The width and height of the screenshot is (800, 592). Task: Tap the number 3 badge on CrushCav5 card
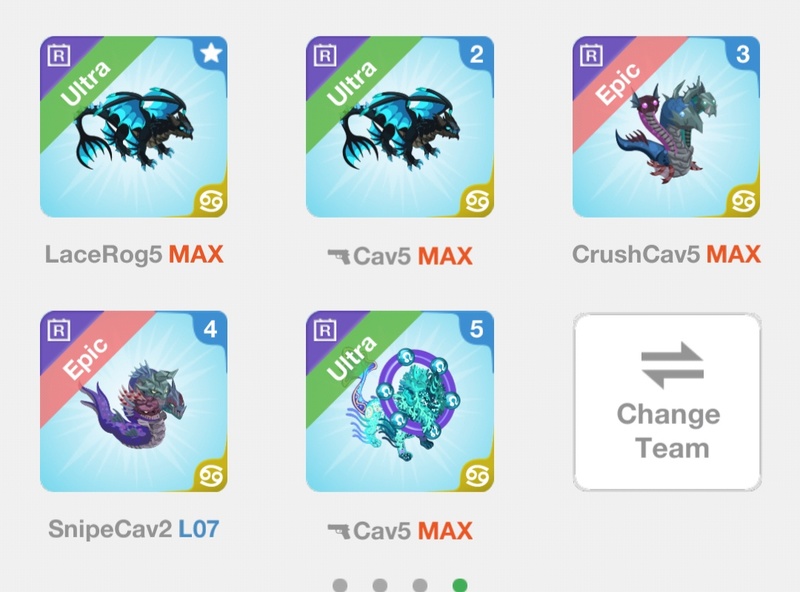(743, 54)
